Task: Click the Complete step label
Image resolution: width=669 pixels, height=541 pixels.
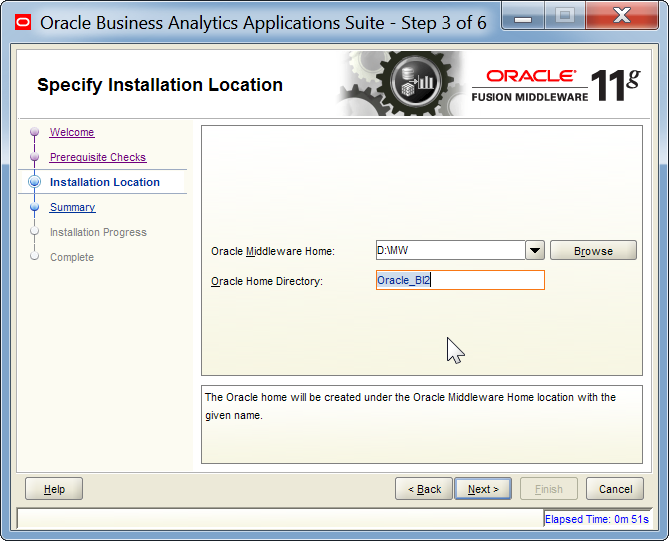Action: tap(72, 257)
